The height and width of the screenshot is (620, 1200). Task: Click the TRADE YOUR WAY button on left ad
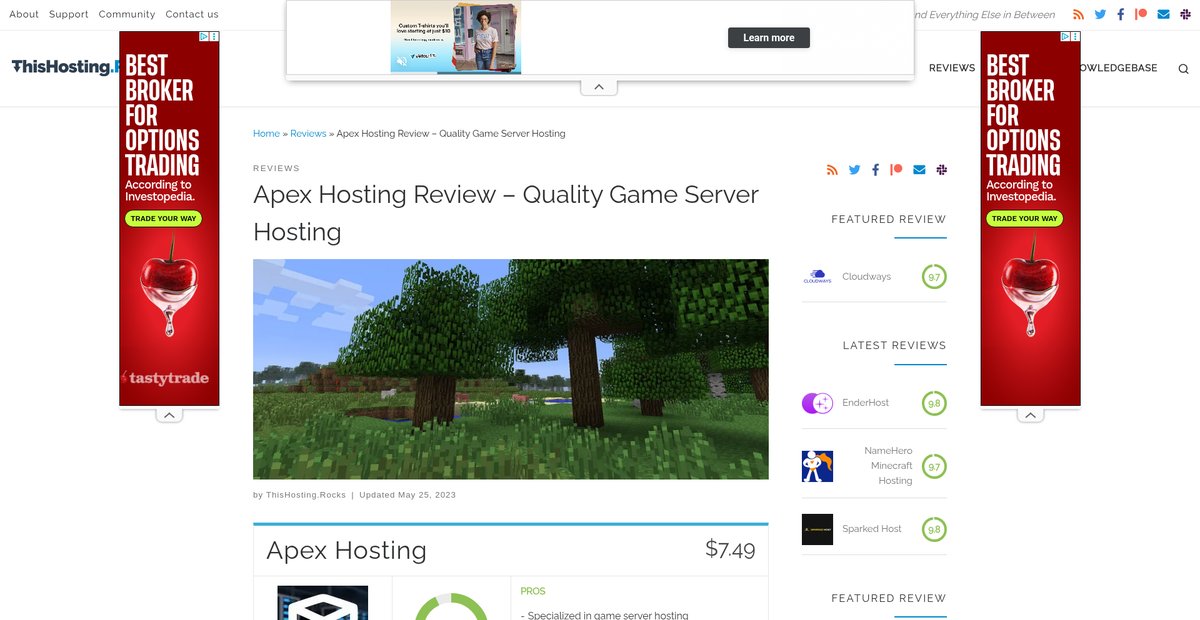(x=162, y=218)
